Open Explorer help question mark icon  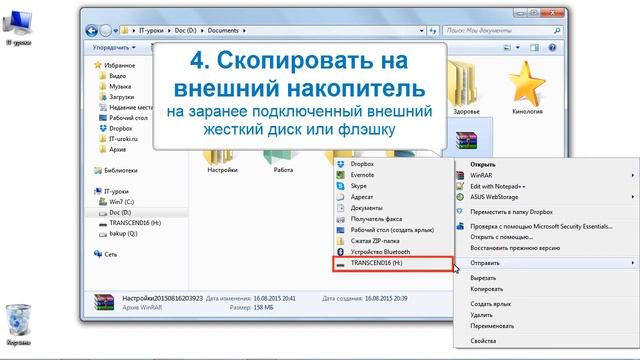coord(552,48)
